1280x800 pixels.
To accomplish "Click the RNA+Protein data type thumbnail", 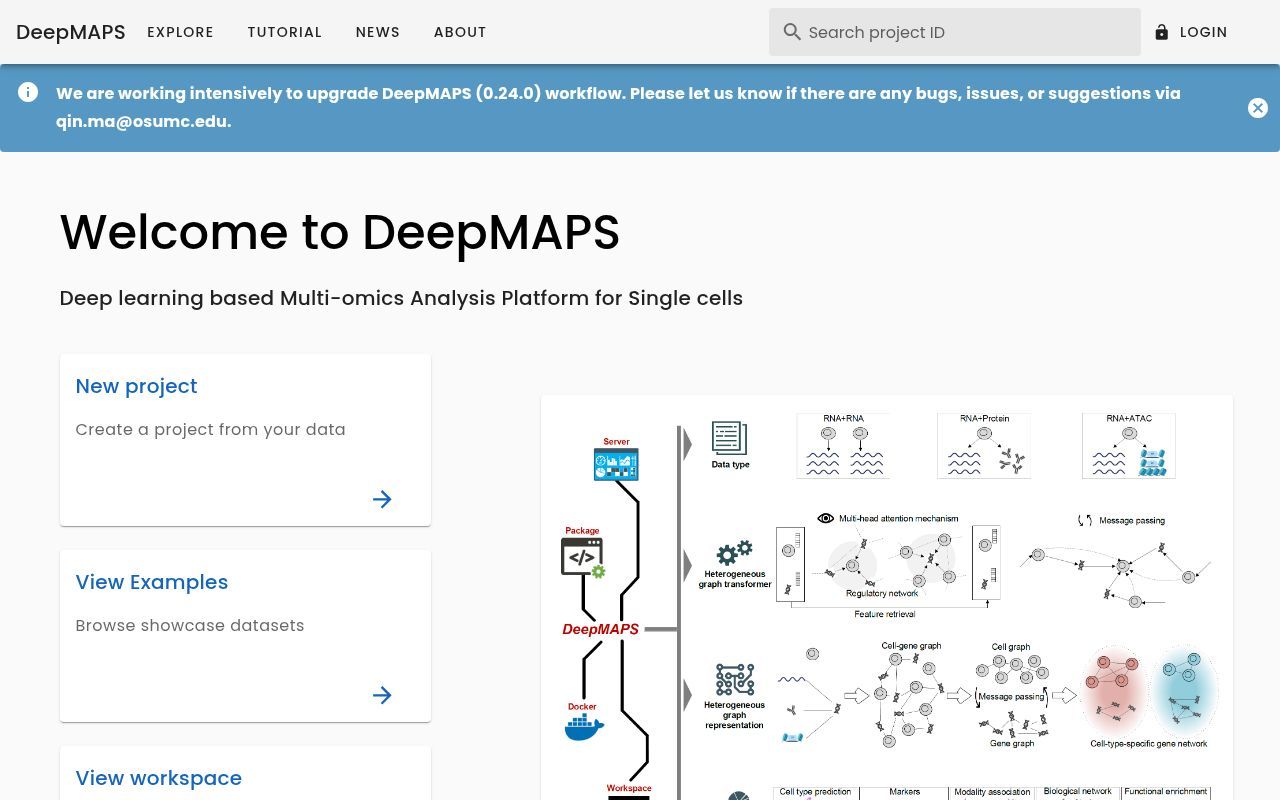I will (x=984, y=446).
